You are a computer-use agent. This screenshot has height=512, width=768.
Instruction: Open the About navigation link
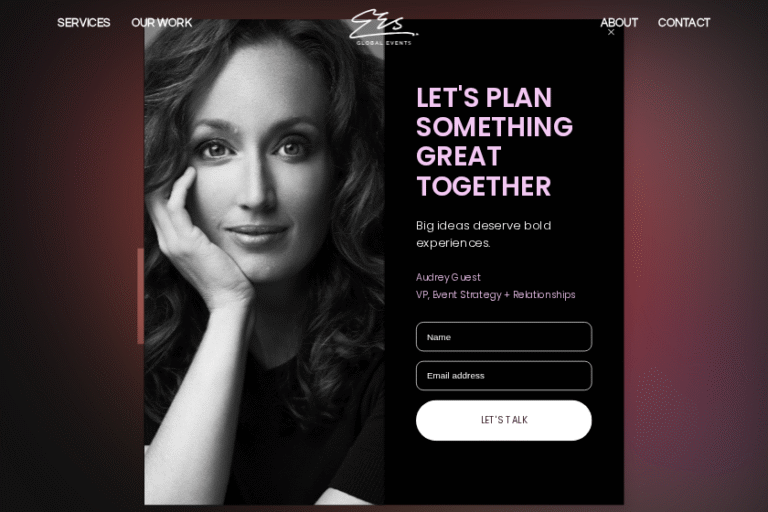619,23
